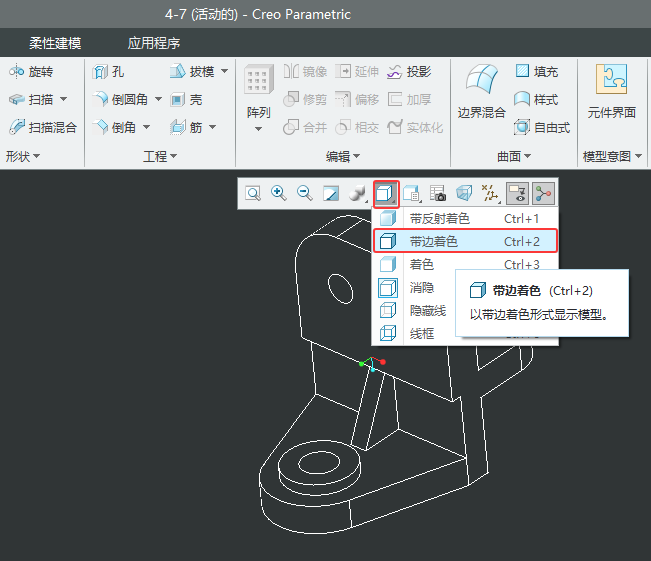Click the coordinate system triad on model
This screenshot has height=561, width=651.
pyautogui.click(x=372, y=364)
